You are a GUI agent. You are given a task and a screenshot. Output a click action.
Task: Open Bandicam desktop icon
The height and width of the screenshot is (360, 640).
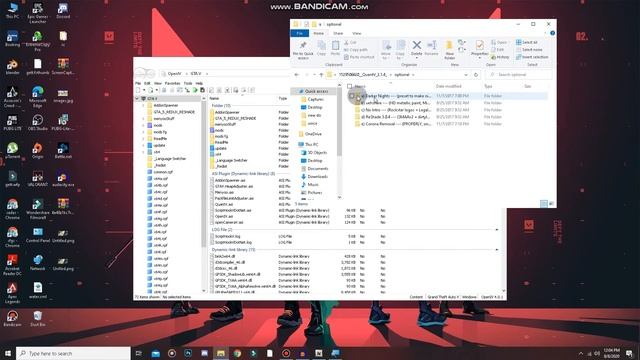coord(12,318)
